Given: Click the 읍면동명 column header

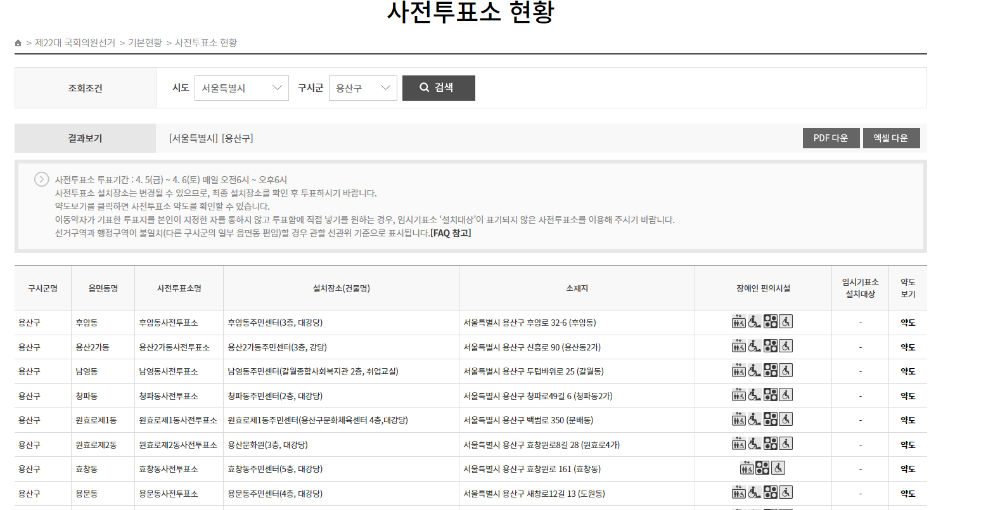Looking at the screenshot, I should tap(103, 288).
